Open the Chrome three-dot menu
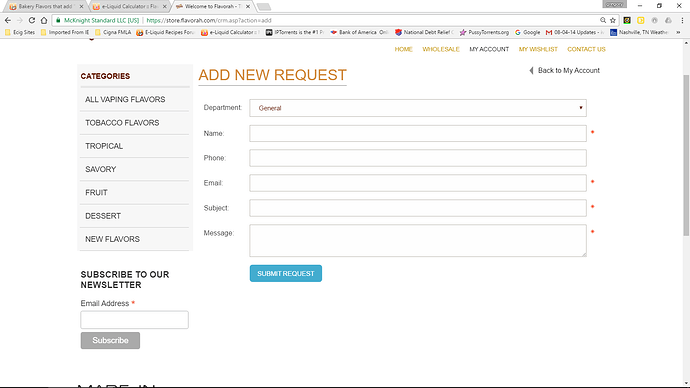This screenshot has height=388, width=690. pos(682,20)
